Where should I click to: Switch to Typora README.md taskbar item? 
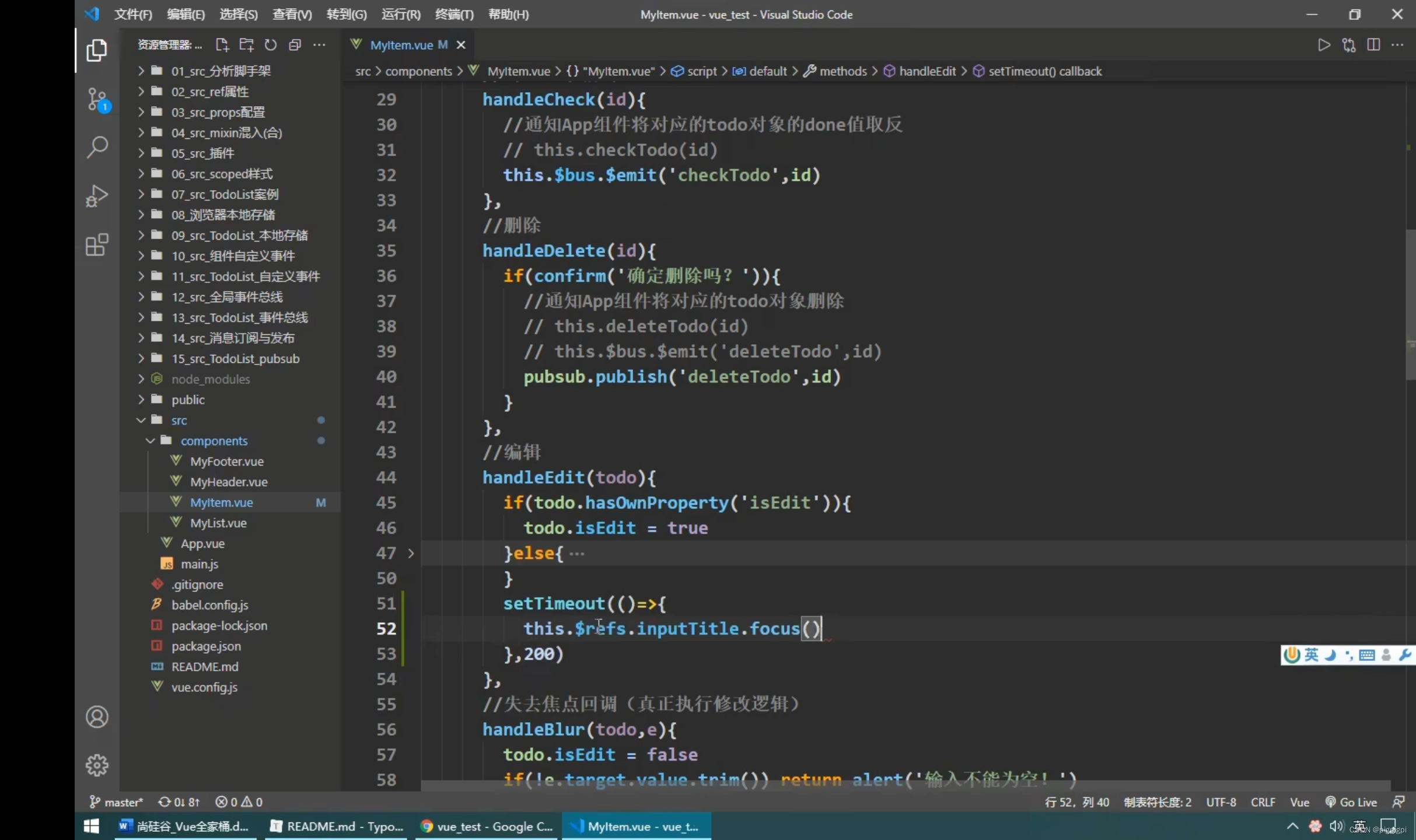click(335, 826)
